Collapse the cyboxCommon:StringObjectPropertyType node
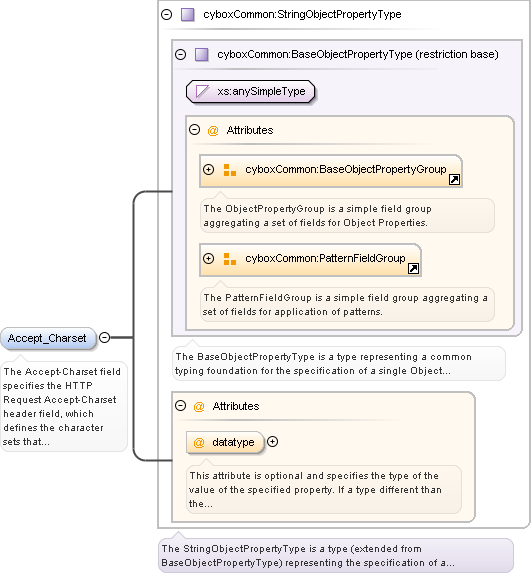This screenshot has height=576, width=532. [167, 15]
